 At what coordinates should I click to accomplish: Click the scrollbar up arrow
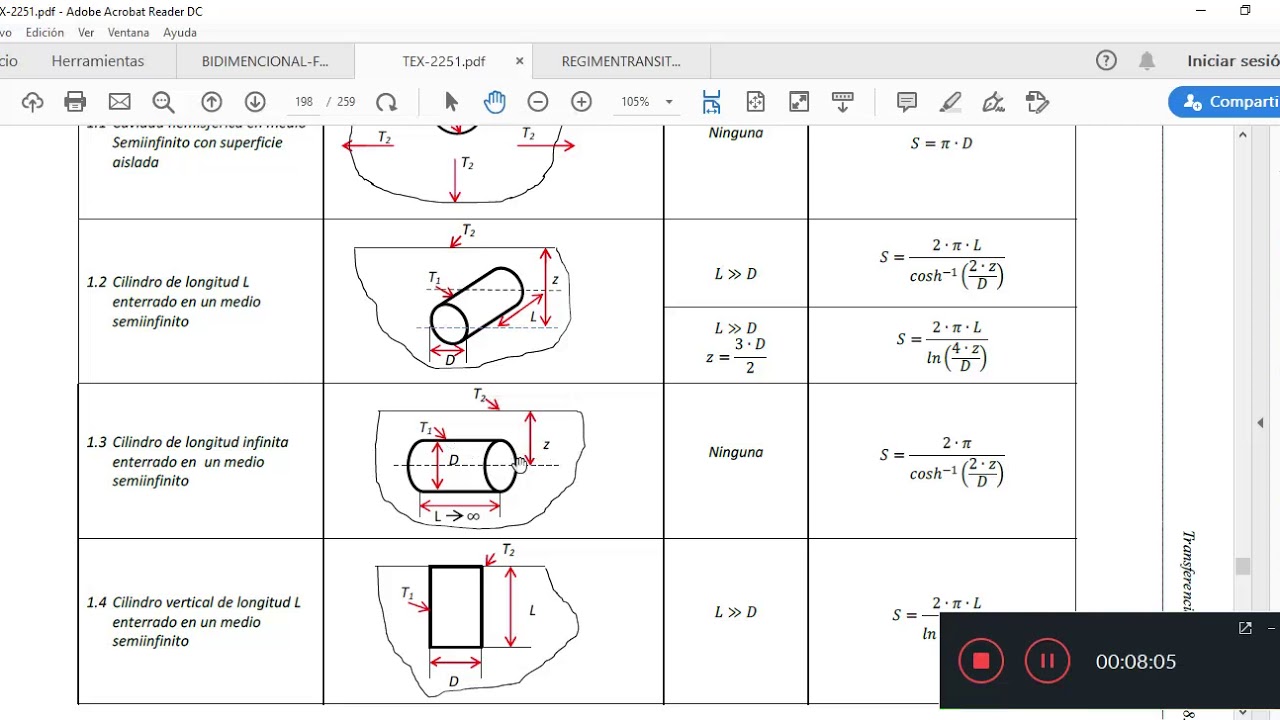click(1243, 134)
